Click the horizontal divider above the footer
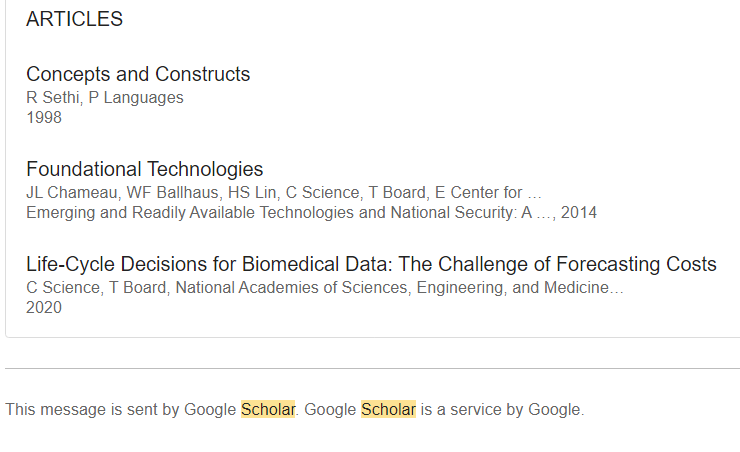The width and height of the screenshot is (740, 452). [372, 368]
